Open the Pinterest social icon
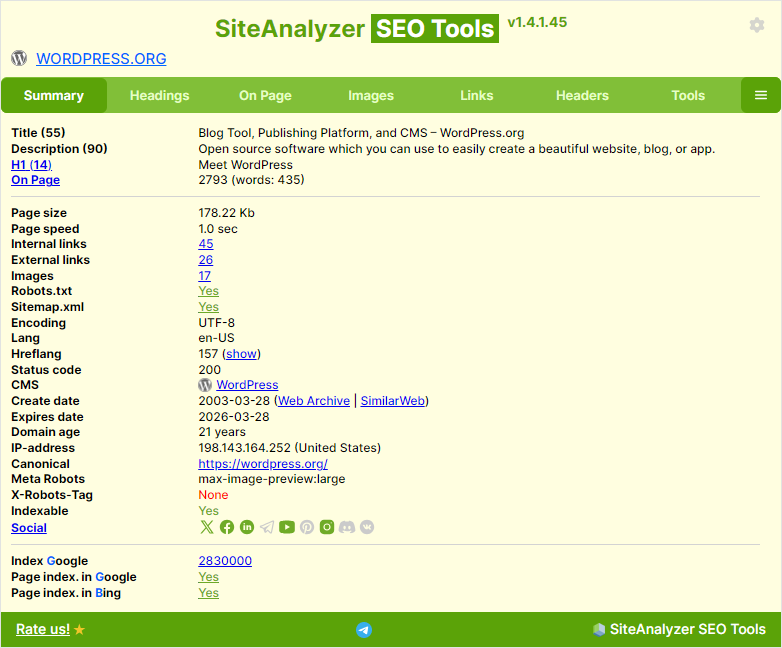This screenshot has height=648, width=782. click(307, 527)
